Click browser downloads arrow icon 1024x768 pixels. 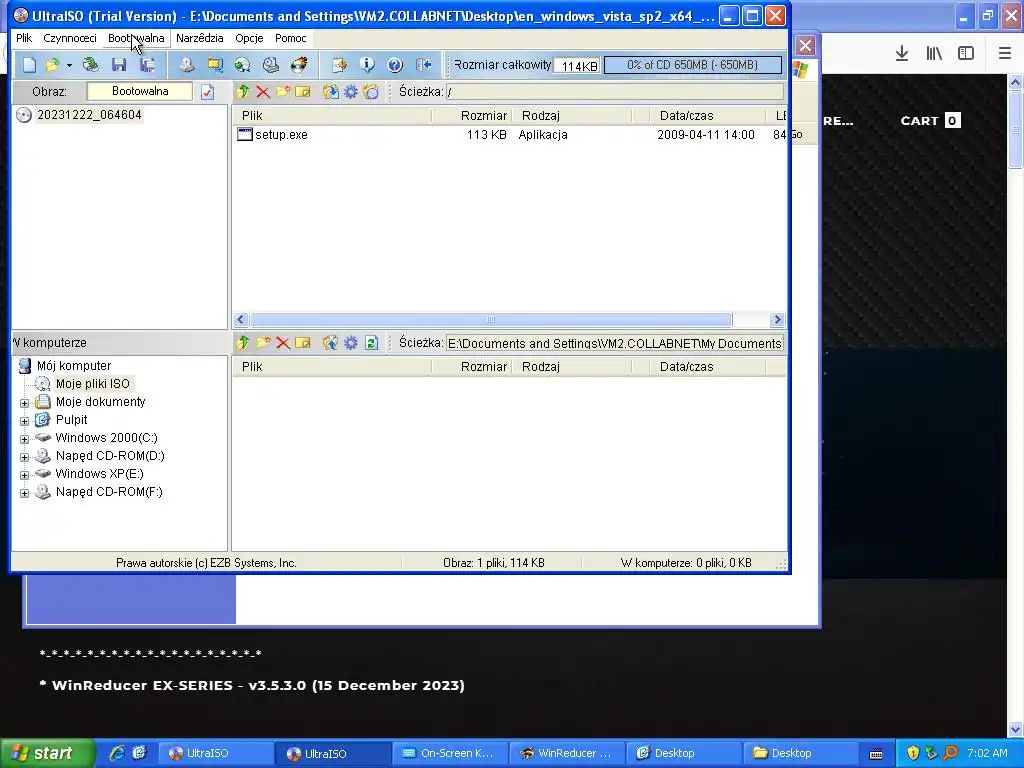(902, 54)
